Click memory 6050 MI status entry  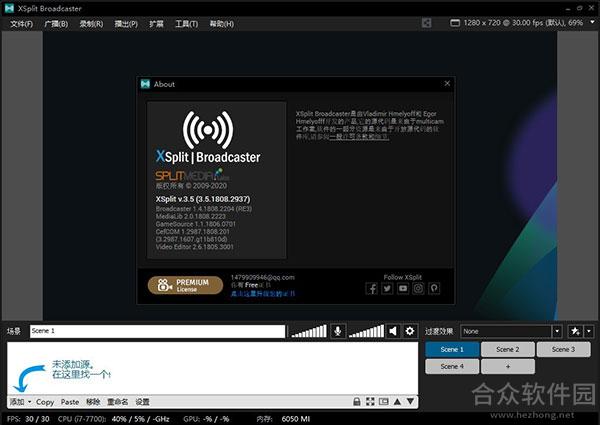click(x=283, y=419)
